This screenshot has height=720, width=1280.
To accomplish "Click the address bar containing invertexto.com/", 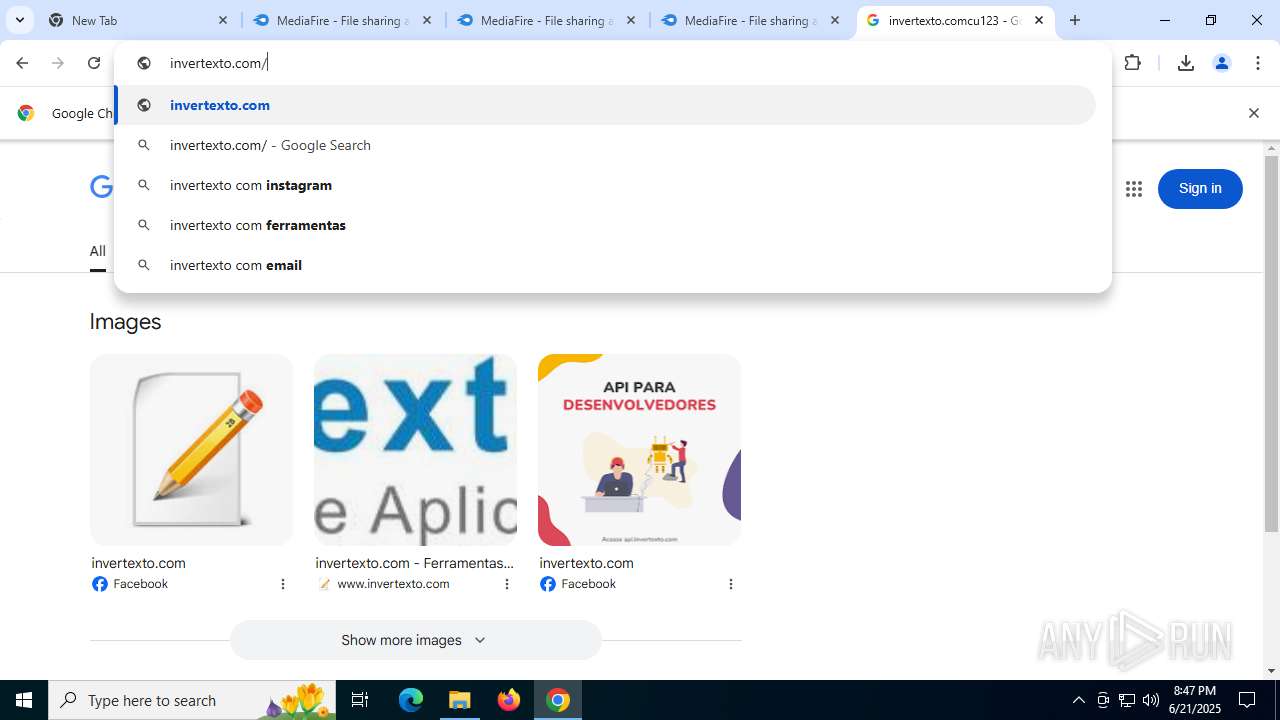I will [x=612, y=63].
